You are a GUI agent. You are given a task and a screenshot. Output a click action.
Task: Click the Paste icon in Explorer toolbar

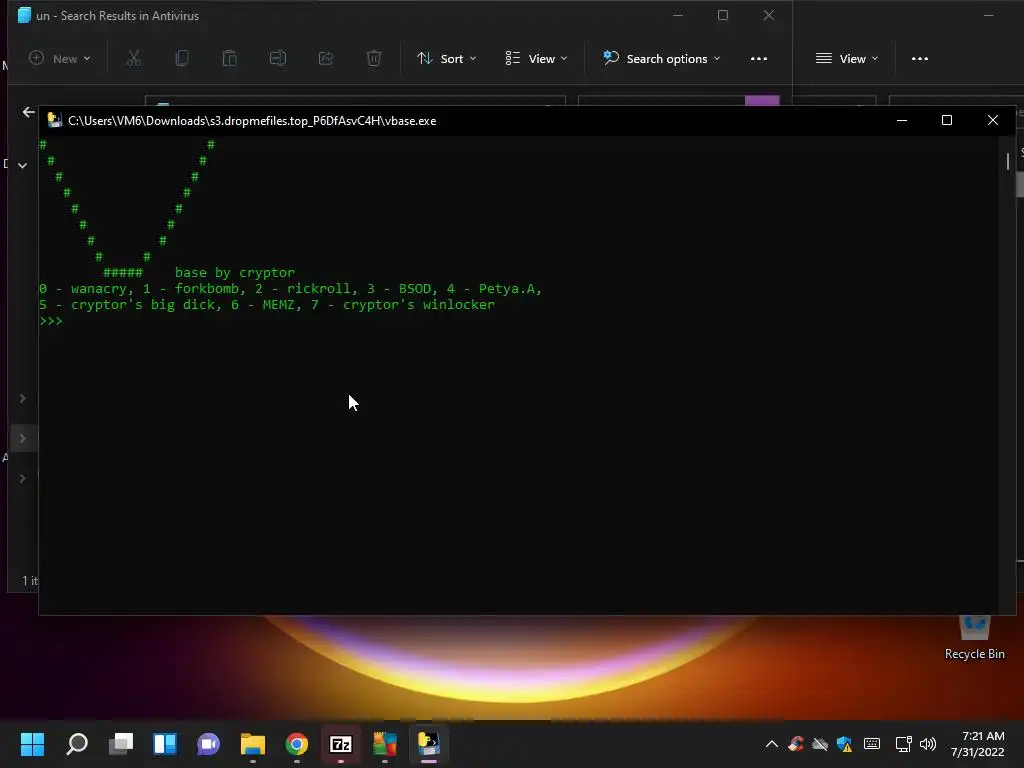pyautogui.click(x=229, y=59)
